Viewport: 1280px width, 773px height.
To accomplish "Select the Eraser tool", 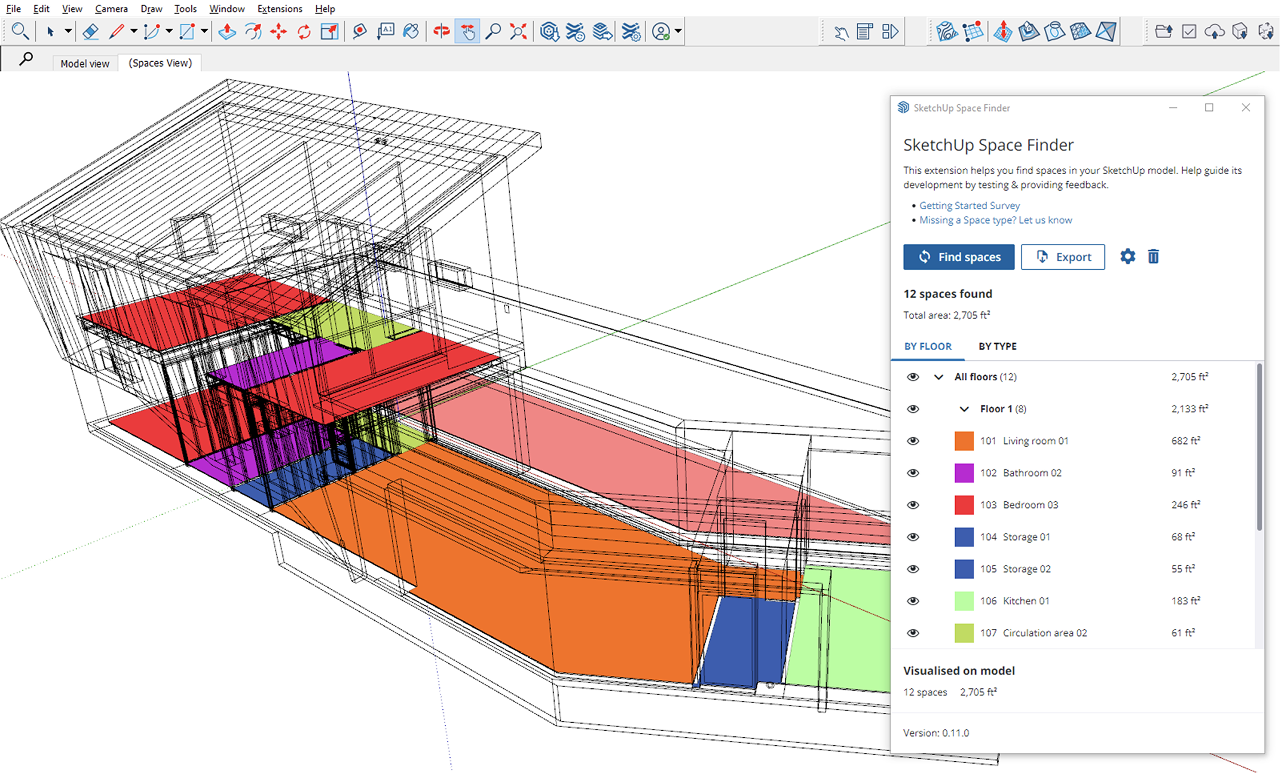I will tap(90, 31).
